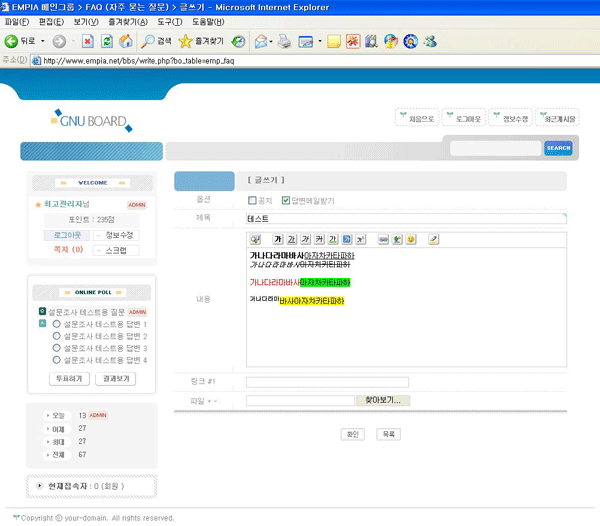Click the 찾아보기 file browse button

(x=382, y=400)
